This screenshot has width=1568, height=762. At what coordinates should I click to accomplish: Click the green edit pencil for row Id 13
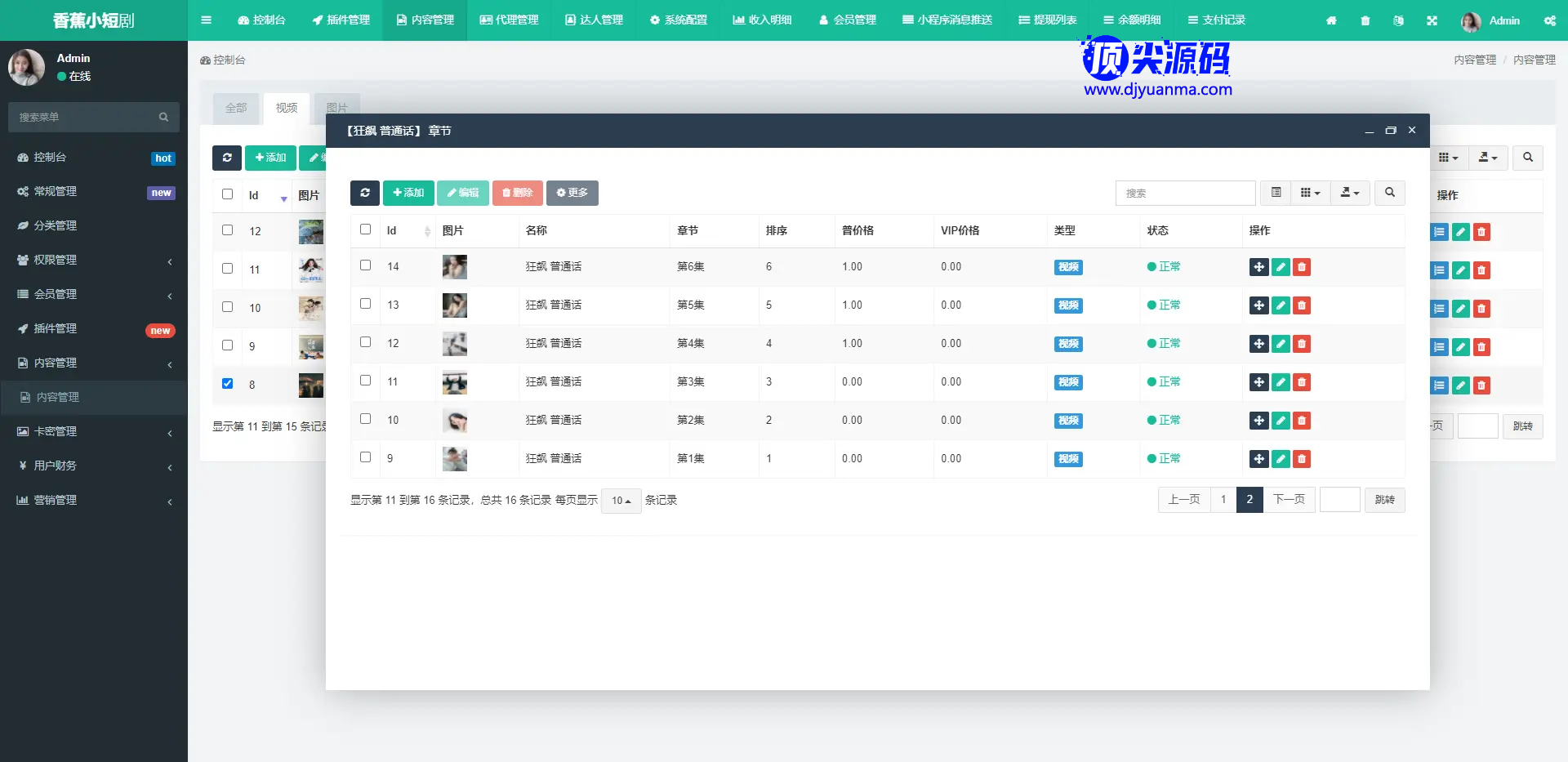[1281, 305]
